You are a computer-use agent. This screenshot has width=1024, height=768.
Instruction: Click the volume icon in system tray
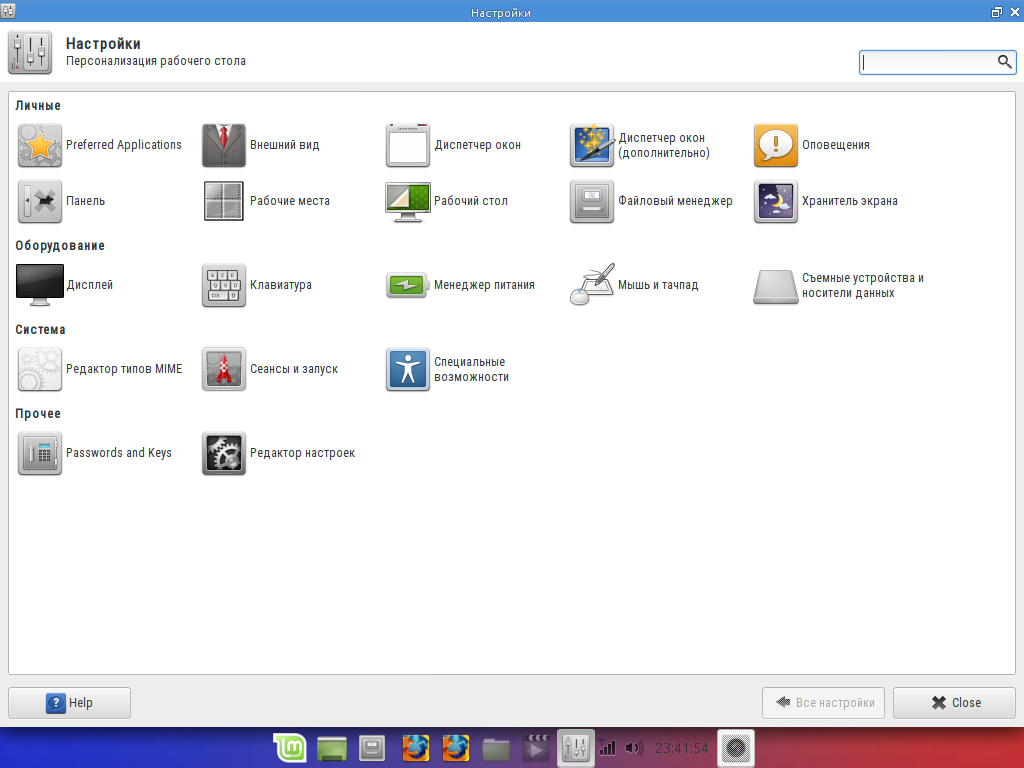click(633, 748)
